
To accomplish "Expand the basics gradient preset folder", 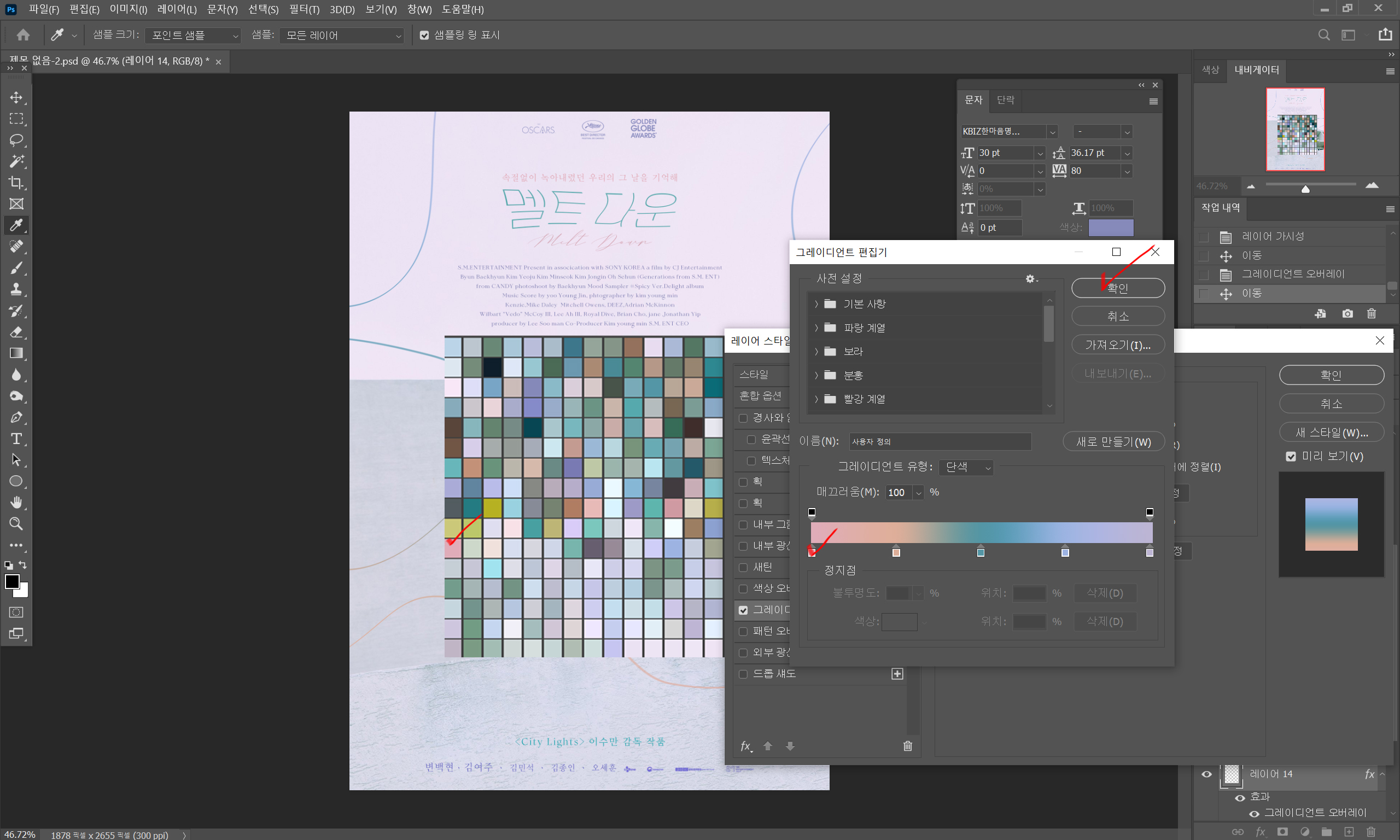I will [816, 304].
